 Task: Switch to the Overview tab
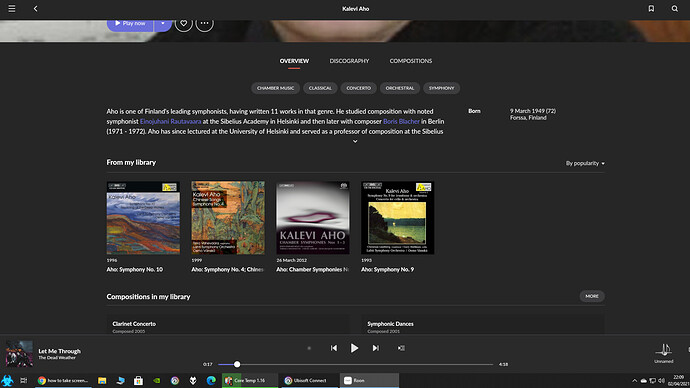pyautogui.click(x=294, y=61)
